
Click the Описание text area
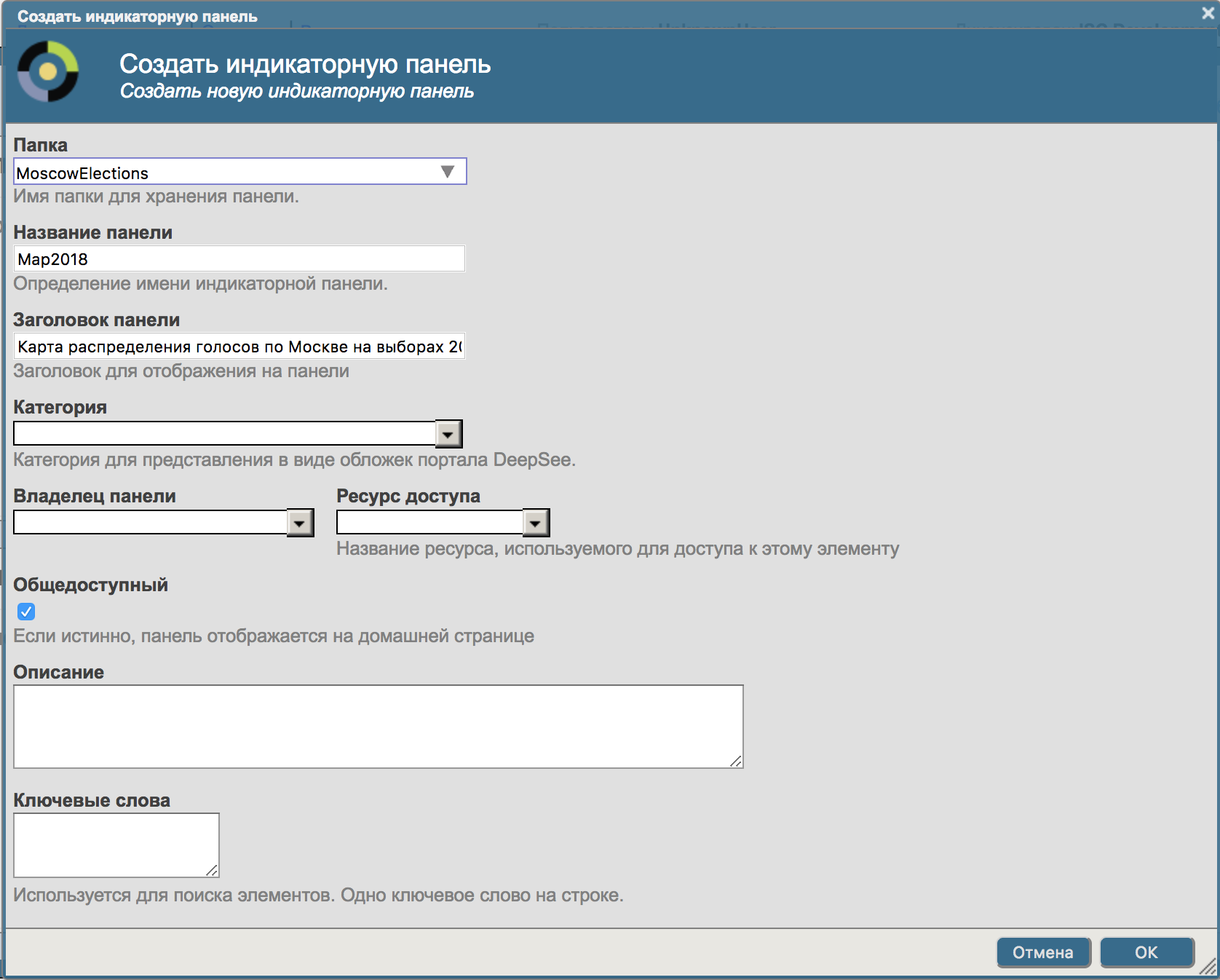(x=379, y=727)
